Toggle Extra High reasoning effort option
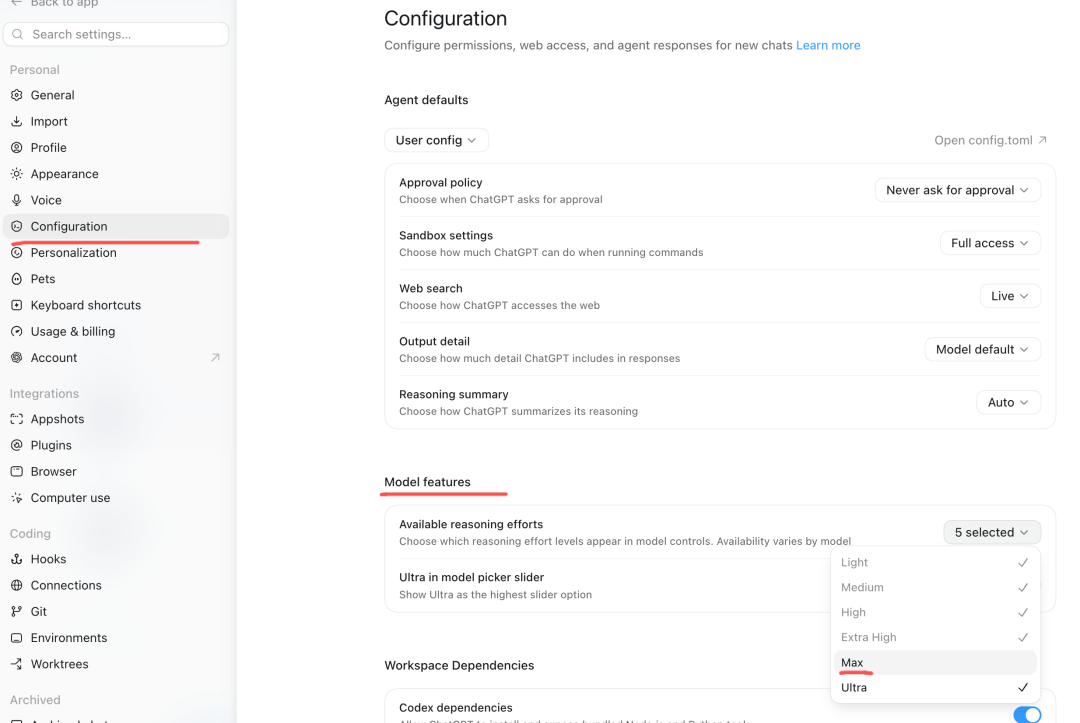This screenshot has width=1080, height=723. point(935,637)
